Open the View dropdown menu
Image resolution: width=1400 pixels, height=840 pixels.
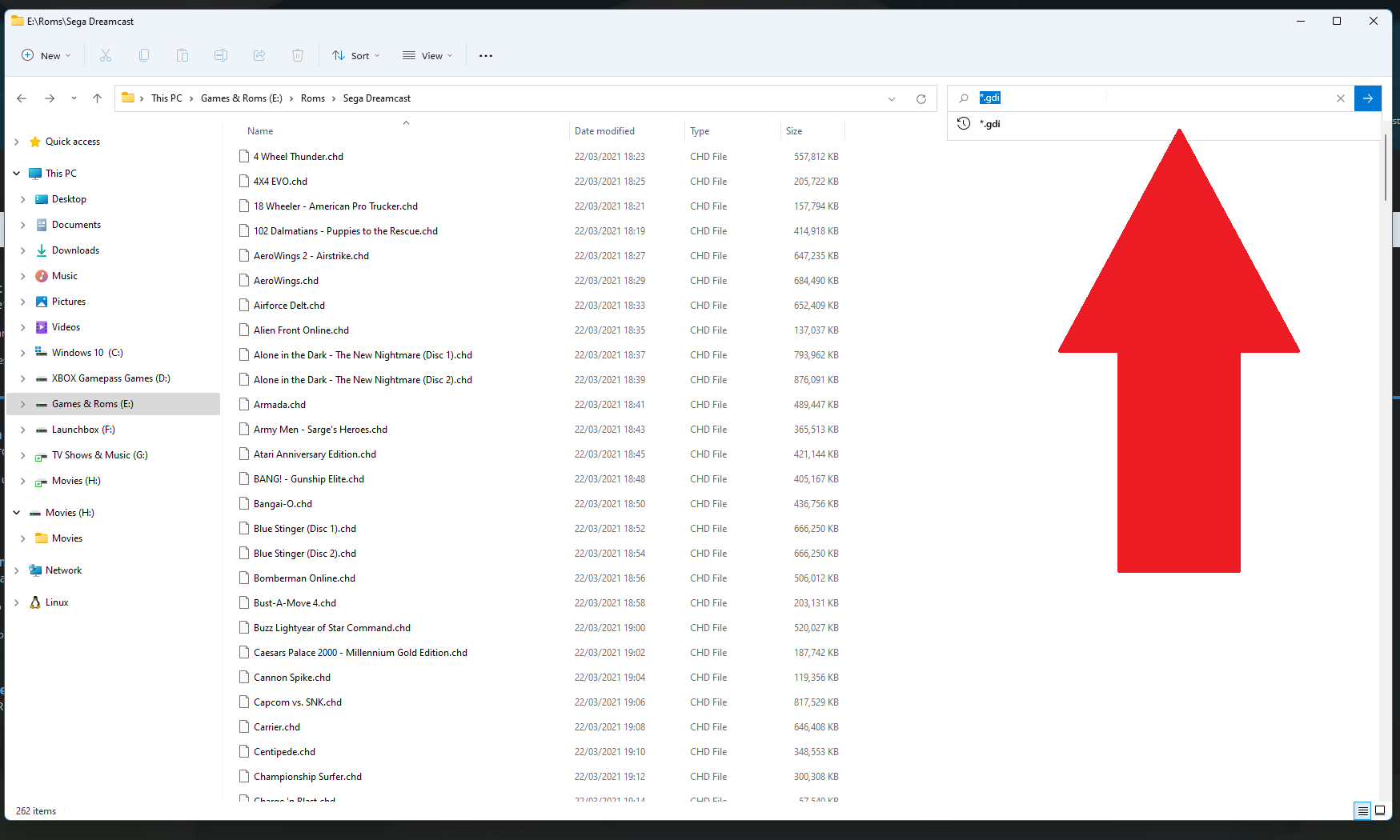point(427,55)
